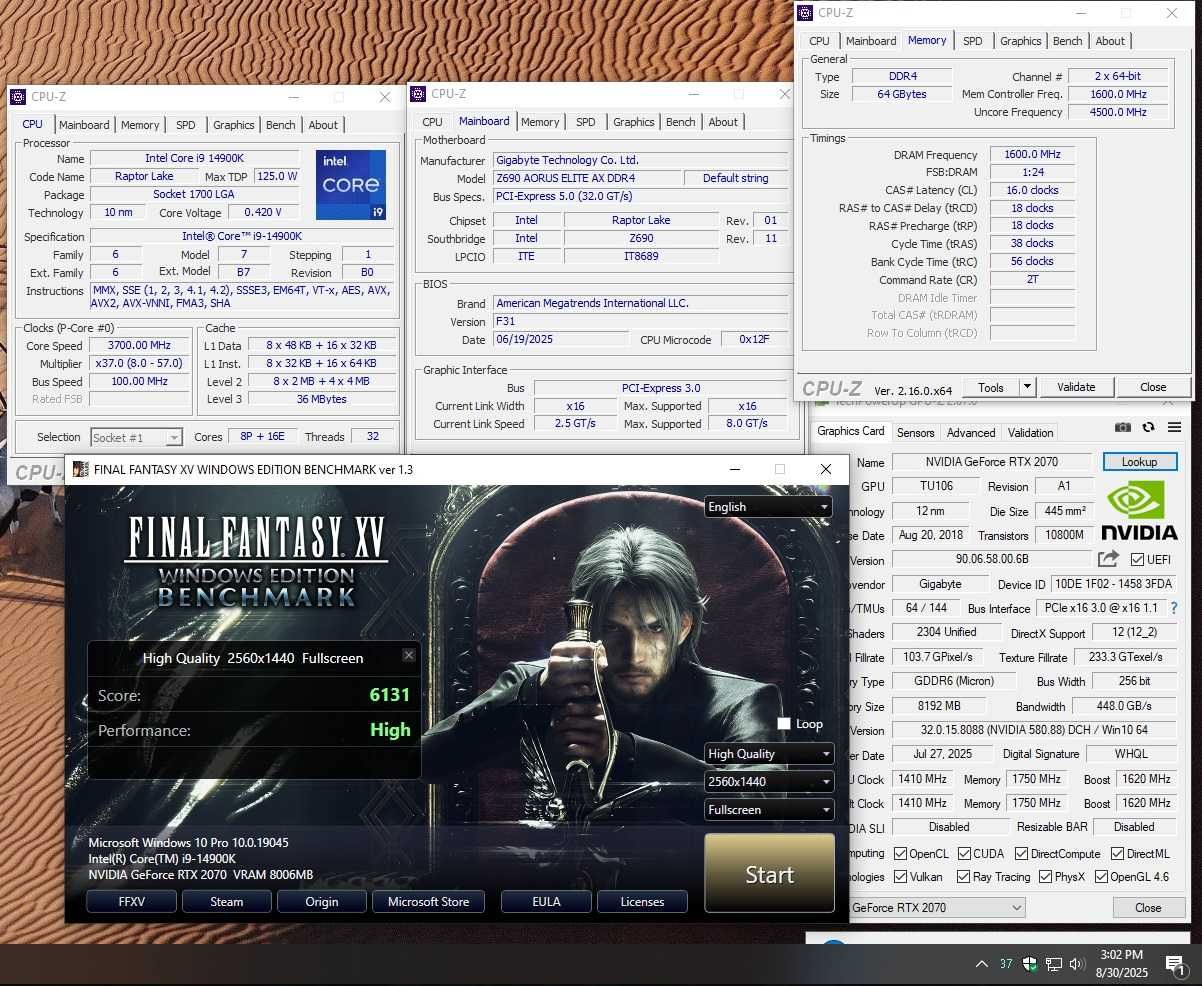Screen dimensions: 1202x986
Task: Close the benchmark score result panel
Action: click(x=408, y=655)
